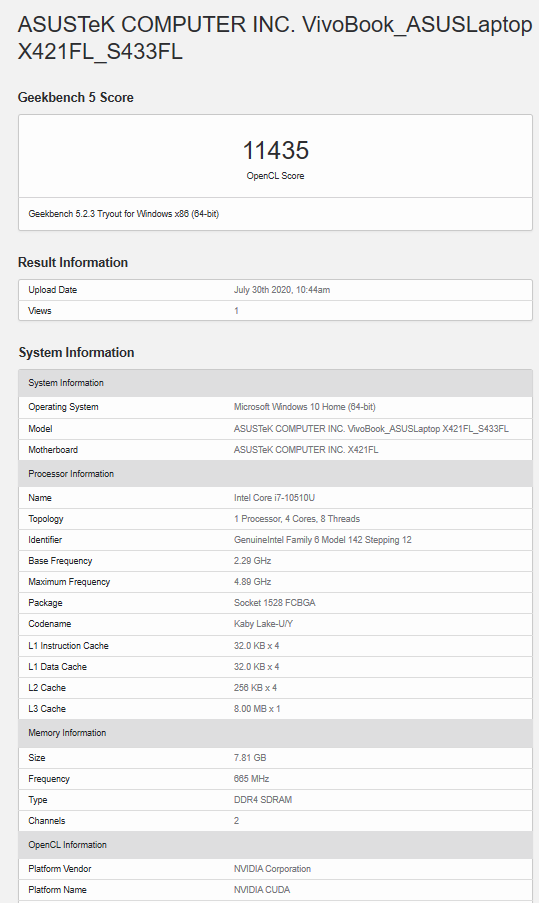Image resolution: width=539 pixels, height=903 pixels.
Task: Click the Processor Information section header
Action: [275, 474]
